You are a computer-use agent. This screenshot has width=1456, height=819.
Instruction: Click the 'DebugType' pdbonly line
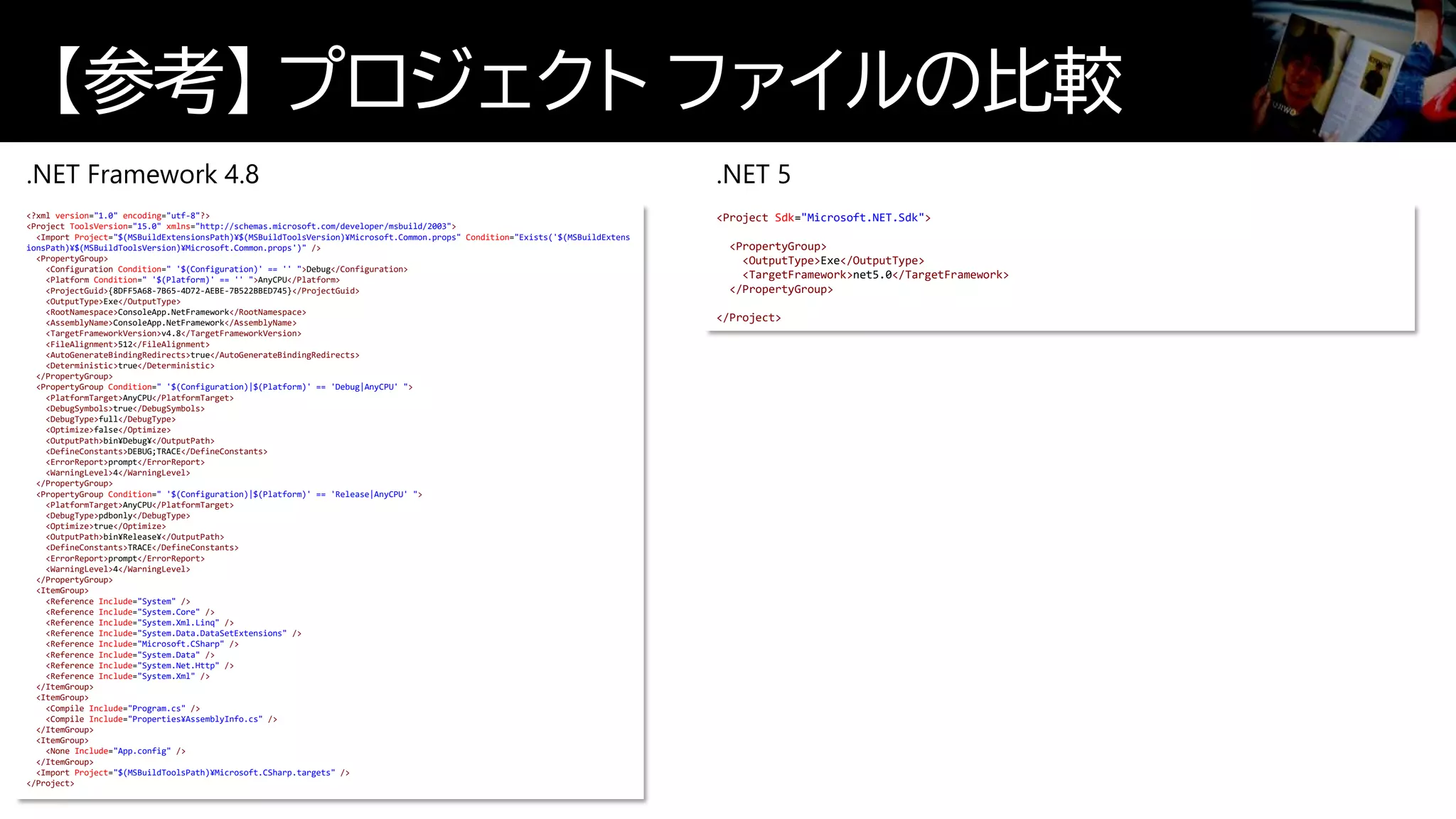(x=118, y=515)
